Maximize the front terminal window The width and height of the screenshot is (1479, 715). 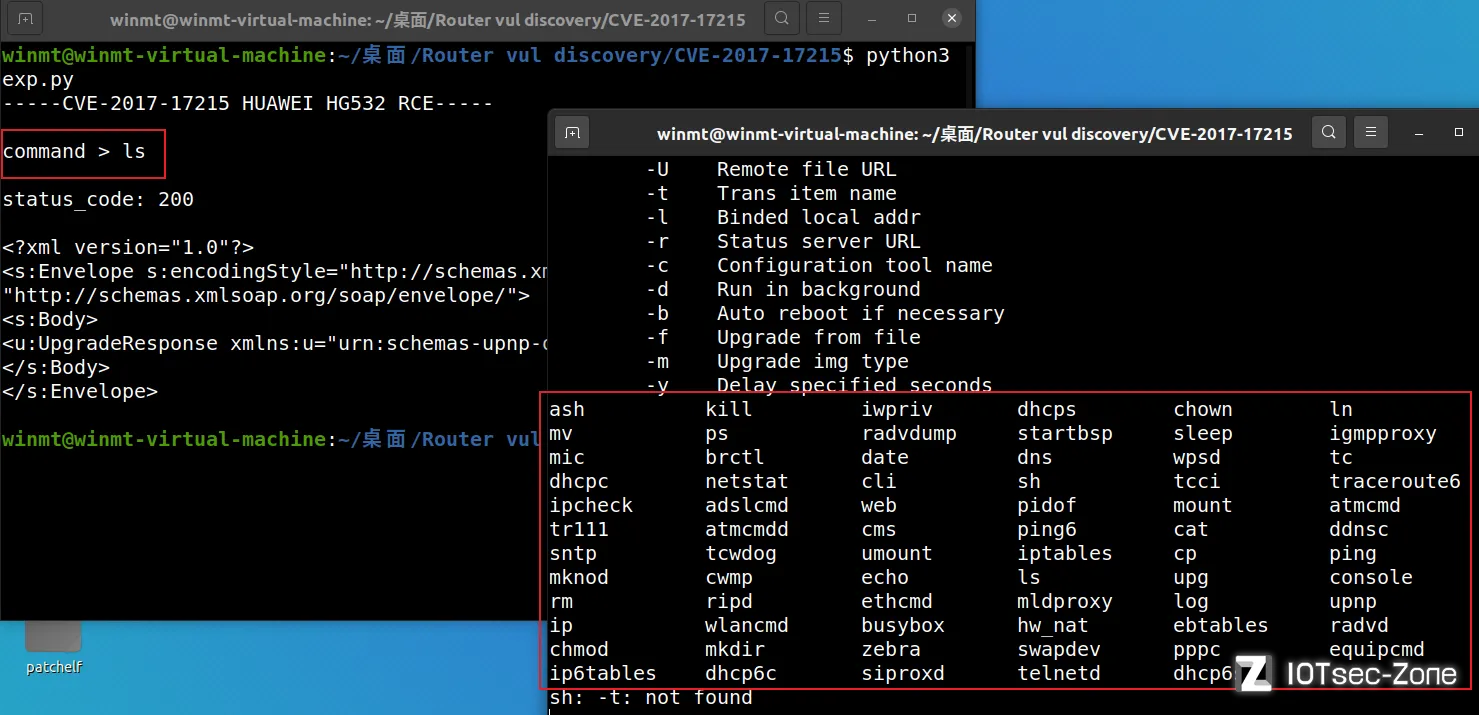pyautogui.click(x=1459, y=132)
